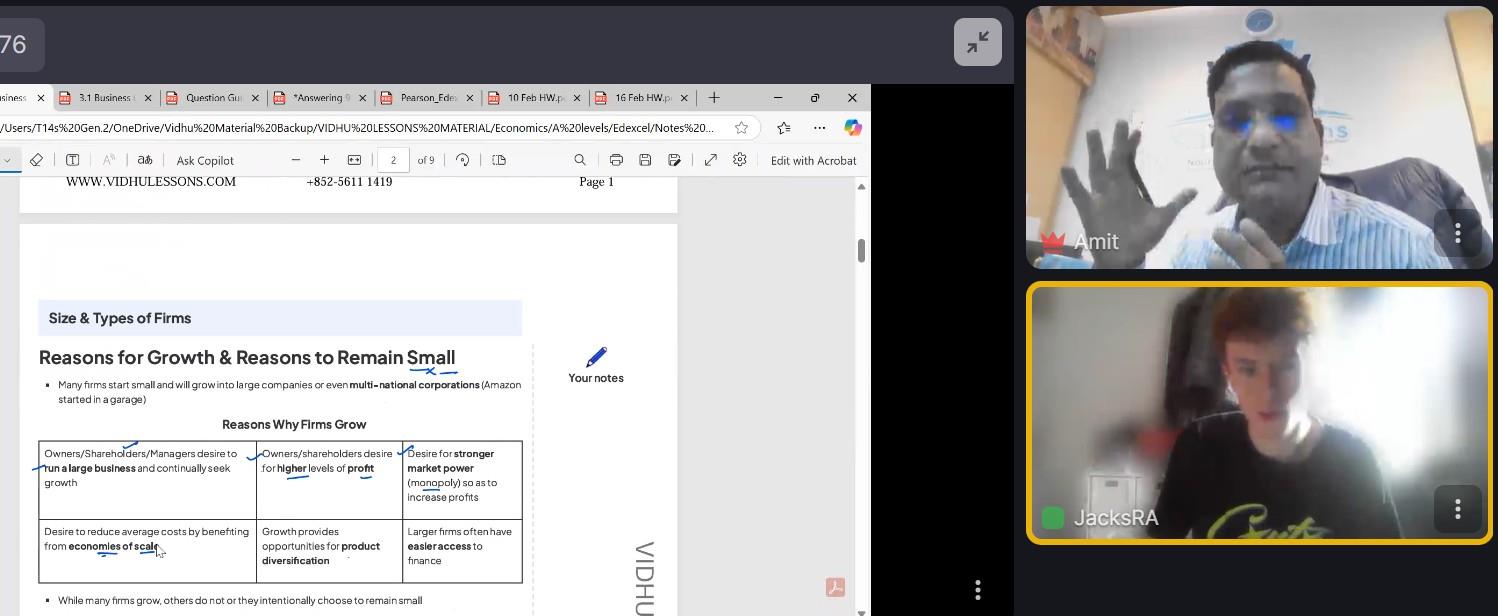Open options menu for Amit's video
This screenshot has width=1498, height=616.
[1457, 233]
